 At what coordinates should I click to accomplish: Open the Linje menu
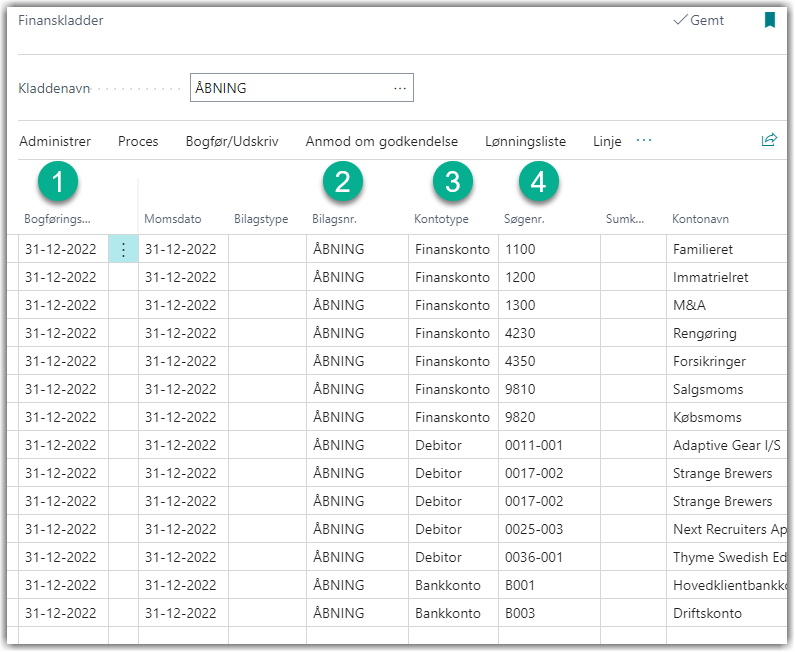click(x=607, y=141)
